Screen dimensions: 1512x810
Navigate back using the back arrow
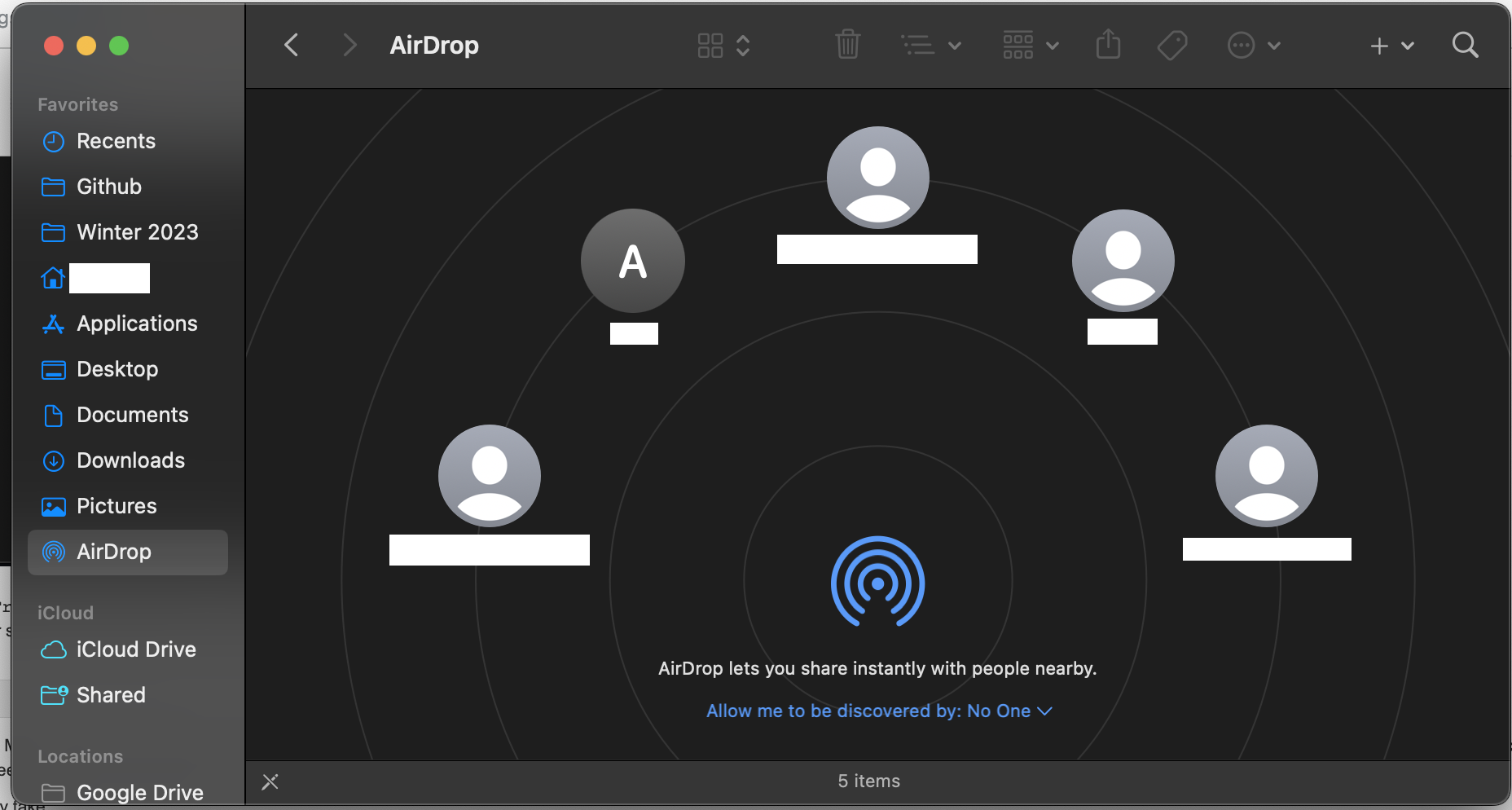(291, 45)
